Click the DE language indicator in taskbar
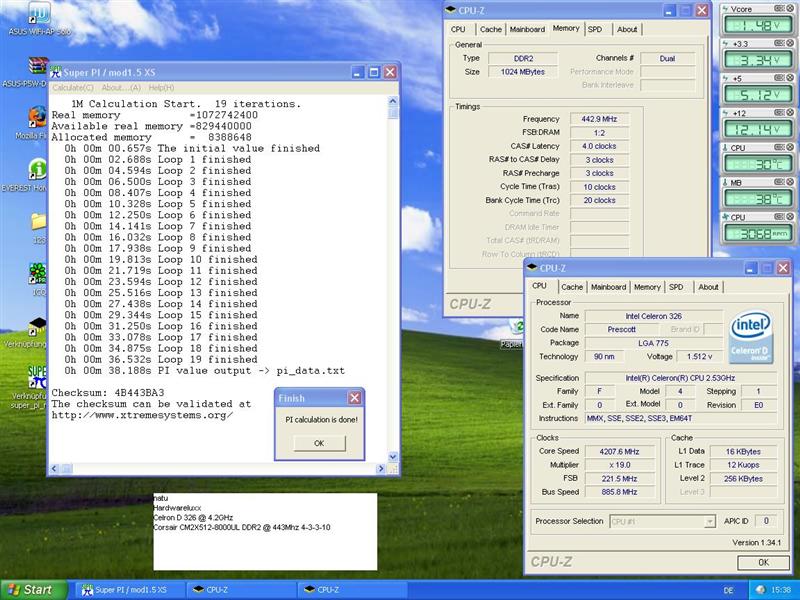The width and height of the screenshot is (800, 600). [x=728, y=590]
